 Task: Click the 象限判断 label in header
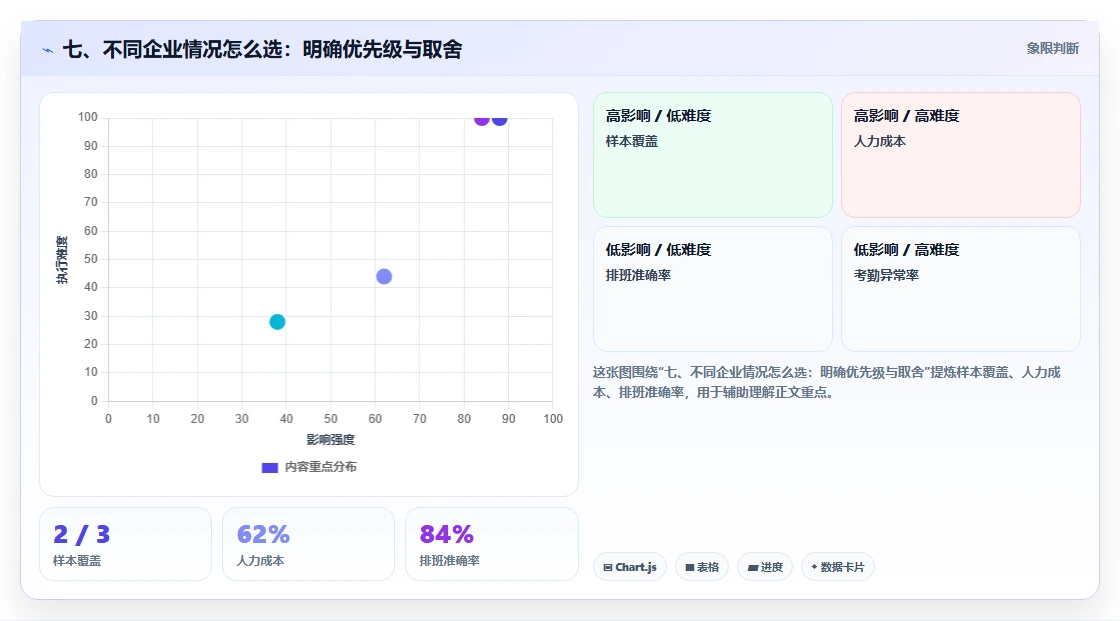pos(1052,49)
